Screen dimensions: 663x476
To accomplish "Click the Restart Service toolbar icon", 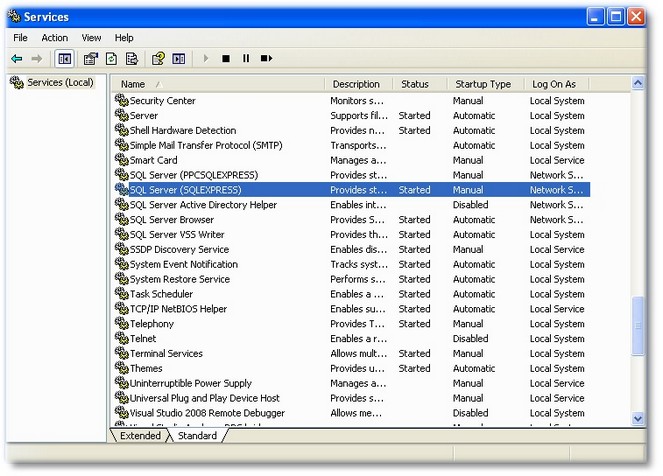I will (x=266, y=58).
